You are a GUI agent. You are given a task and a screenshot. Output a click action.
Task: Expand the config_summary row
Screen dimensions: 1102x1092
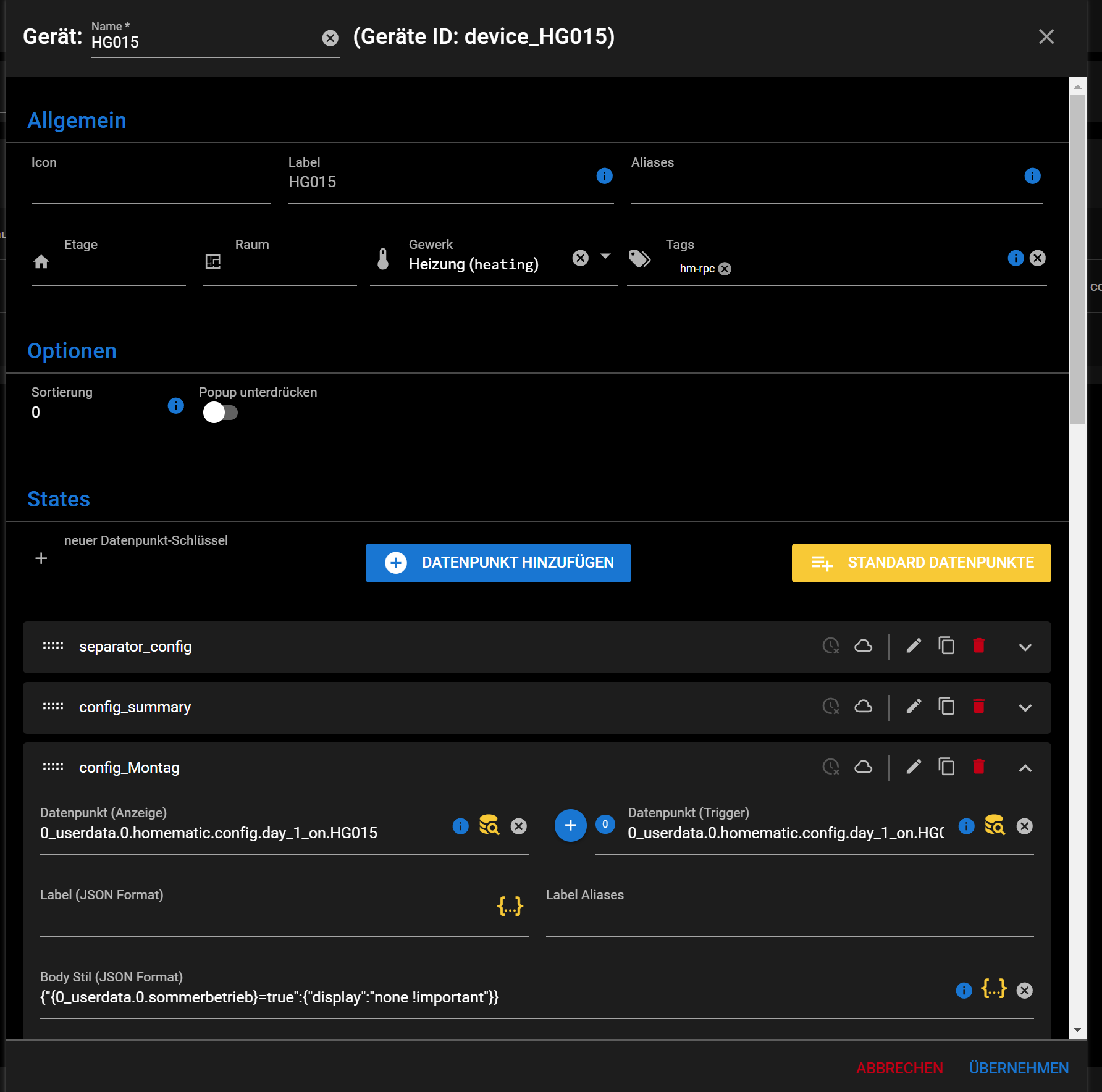pos(1025,708)
